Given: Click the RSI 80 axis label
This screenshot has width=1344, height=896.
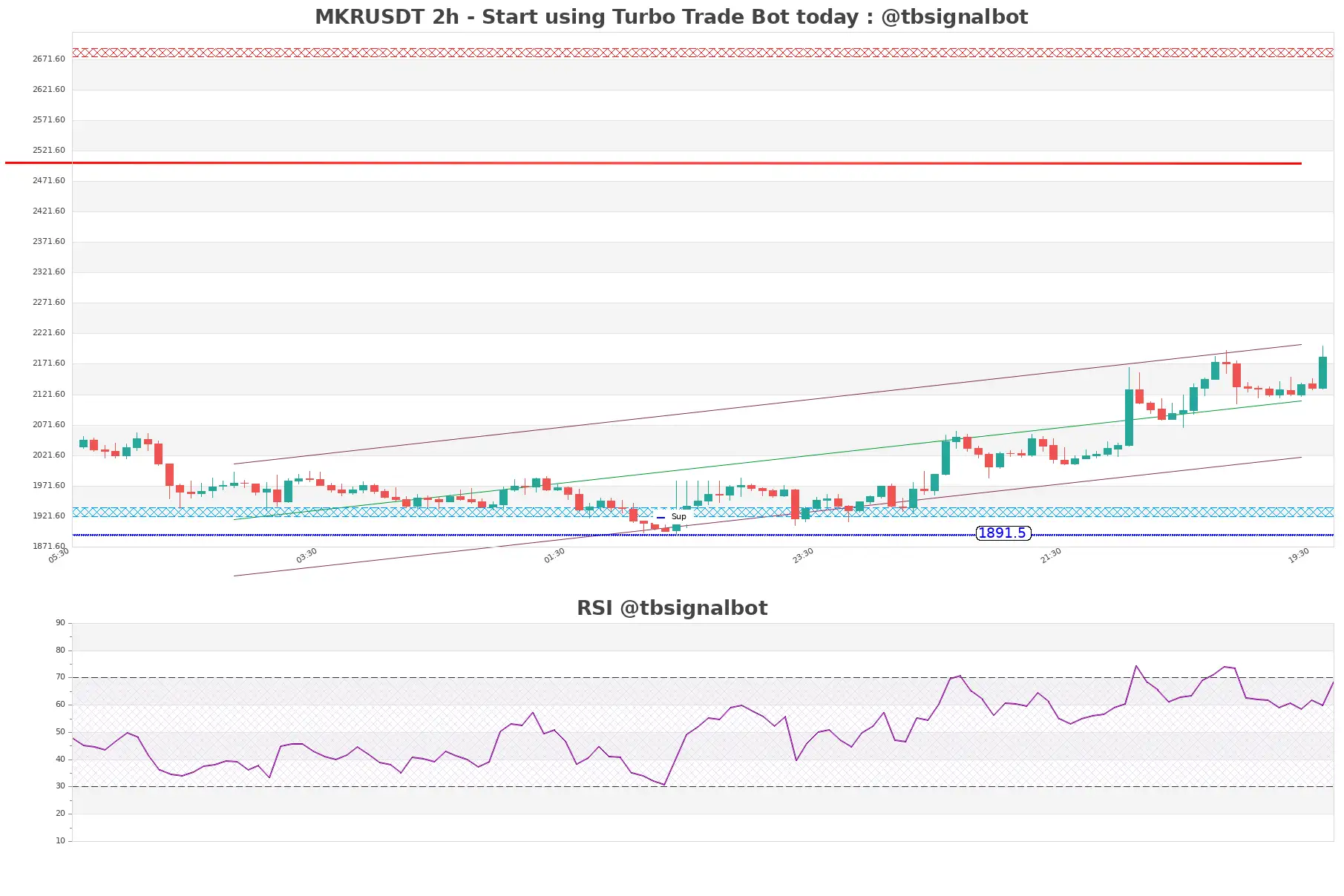Looking at the screenshot, I should [60, 650].
